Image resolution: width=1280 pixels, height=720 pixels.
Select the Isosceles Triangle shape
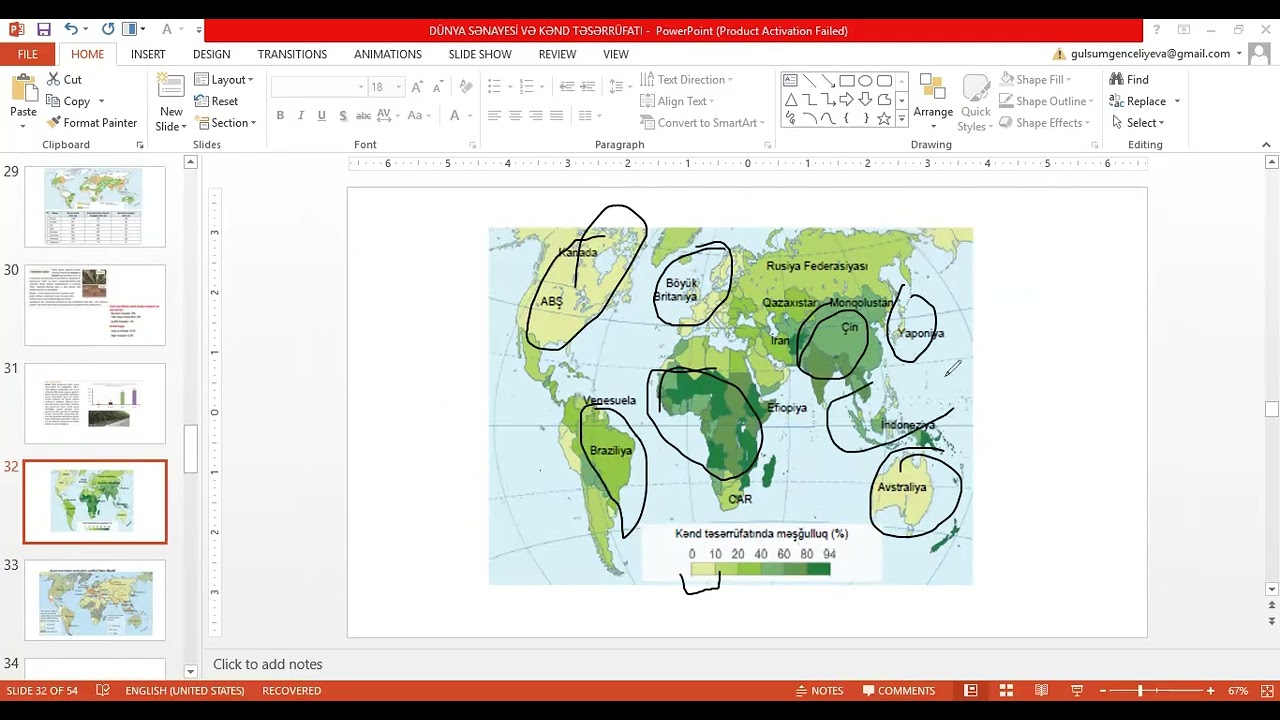click(x=790, y=100)
